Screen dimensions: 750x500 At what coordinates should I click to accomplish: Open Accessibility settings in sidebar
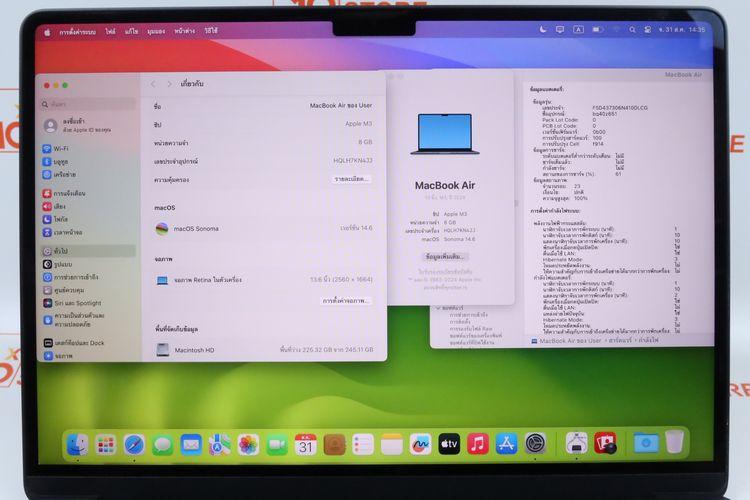[71, 277]
